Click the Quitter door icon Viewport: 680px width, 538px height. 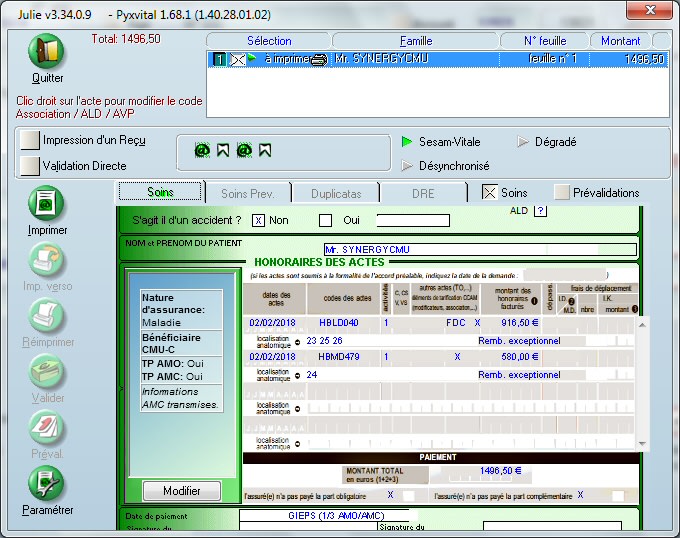click(x=47, y=52)
